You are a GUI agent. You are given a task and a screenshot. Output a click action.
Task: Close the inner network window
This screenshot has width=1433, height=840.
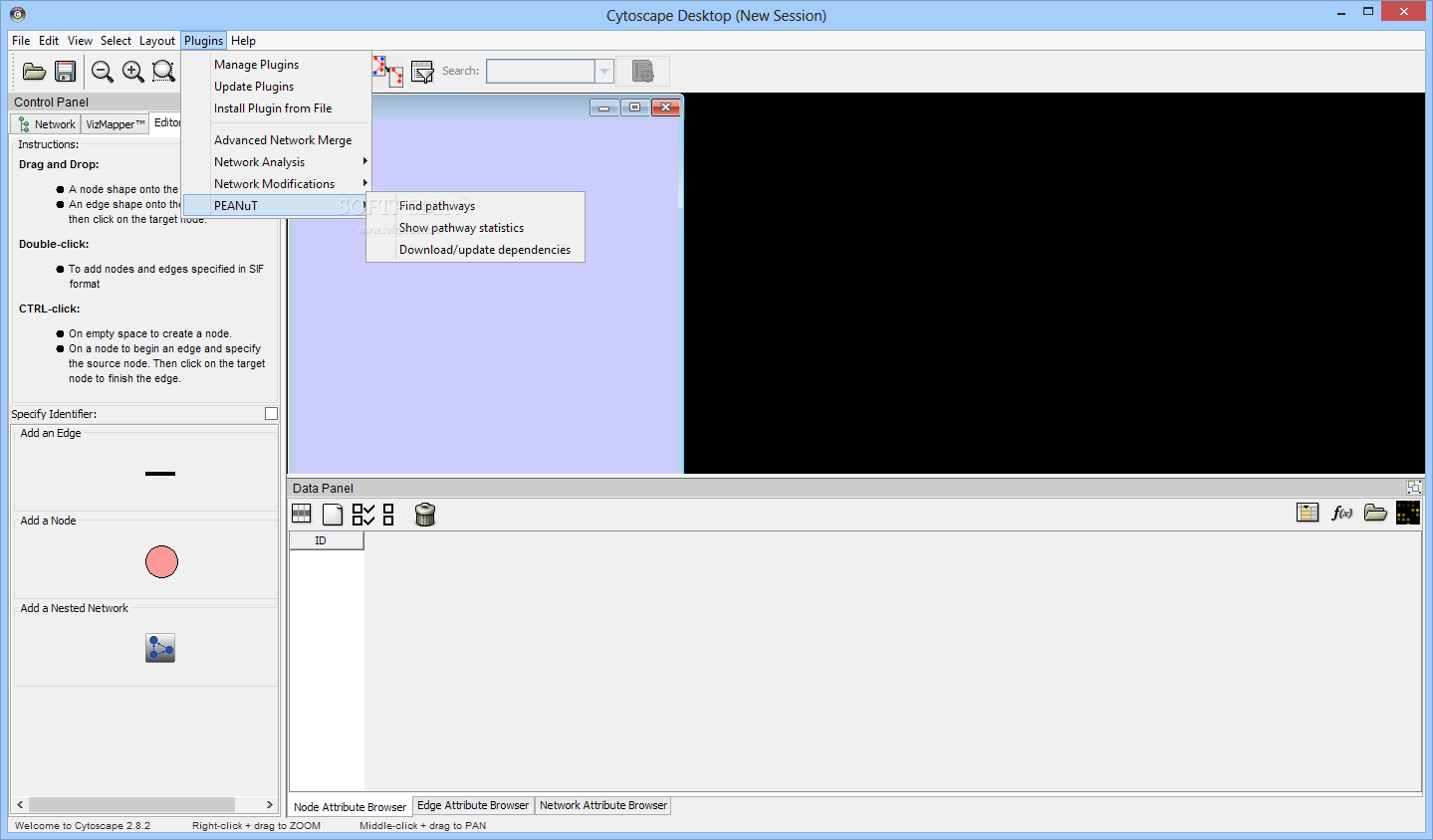666,107
